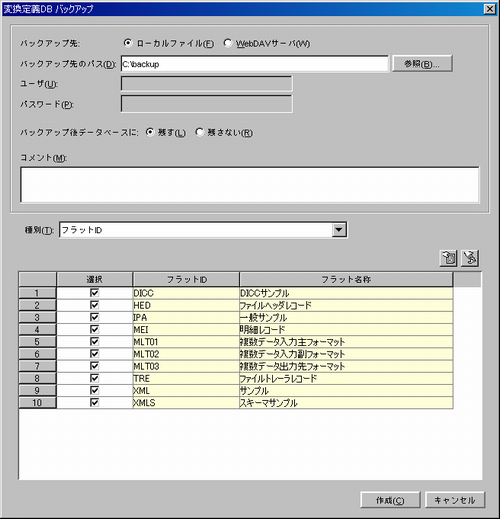Click into the コメント text area
500x519 pixels.
(x=250, y=185)
